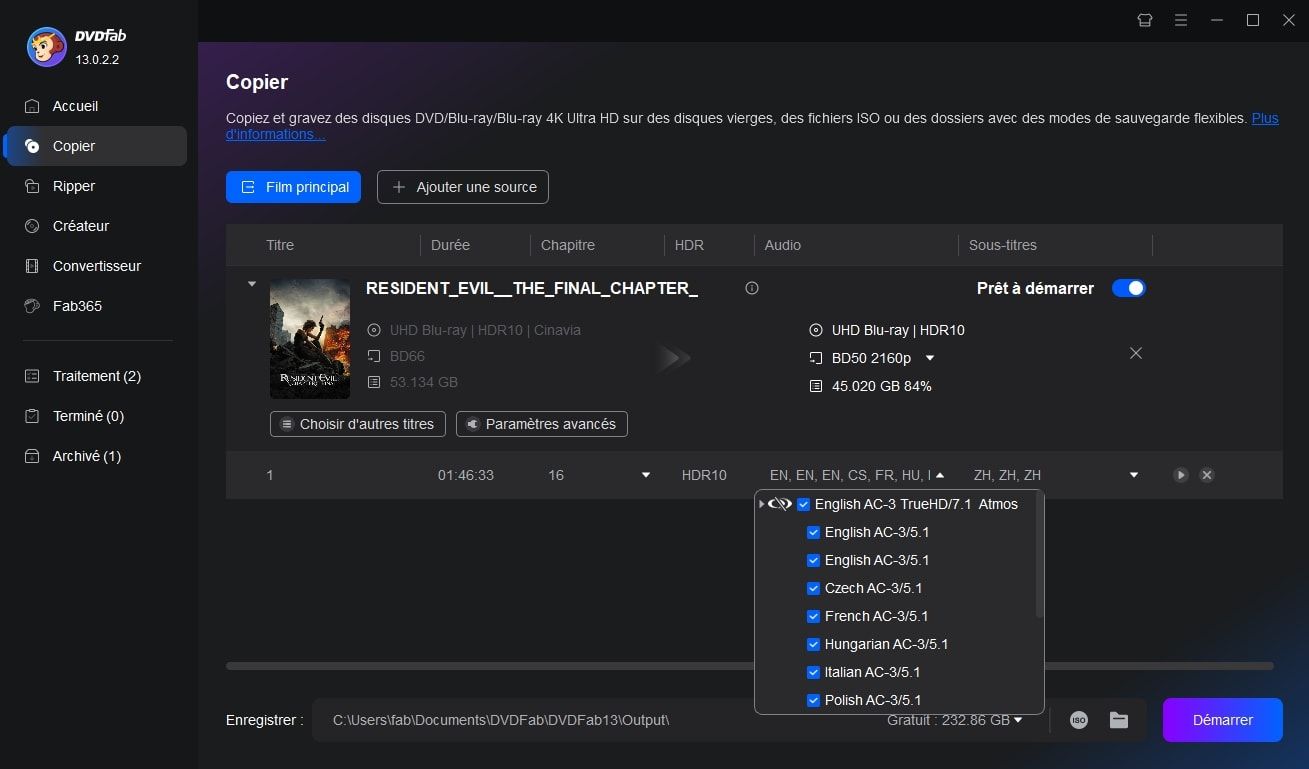Open the Créateur module
The height and width of the screenshot is (769, 1309).
pos(95,226)
